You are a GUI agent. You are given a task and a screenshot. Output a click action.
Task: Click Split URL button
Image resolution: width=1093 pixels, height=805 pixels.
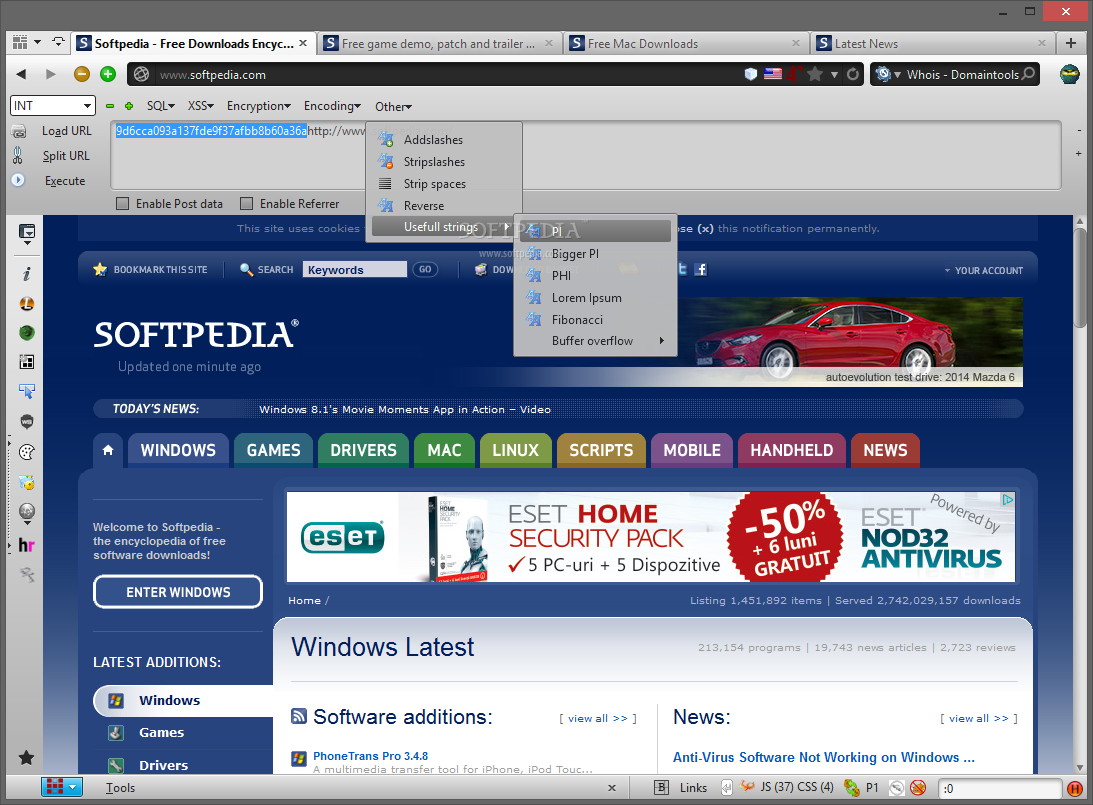tap(66, 155)
